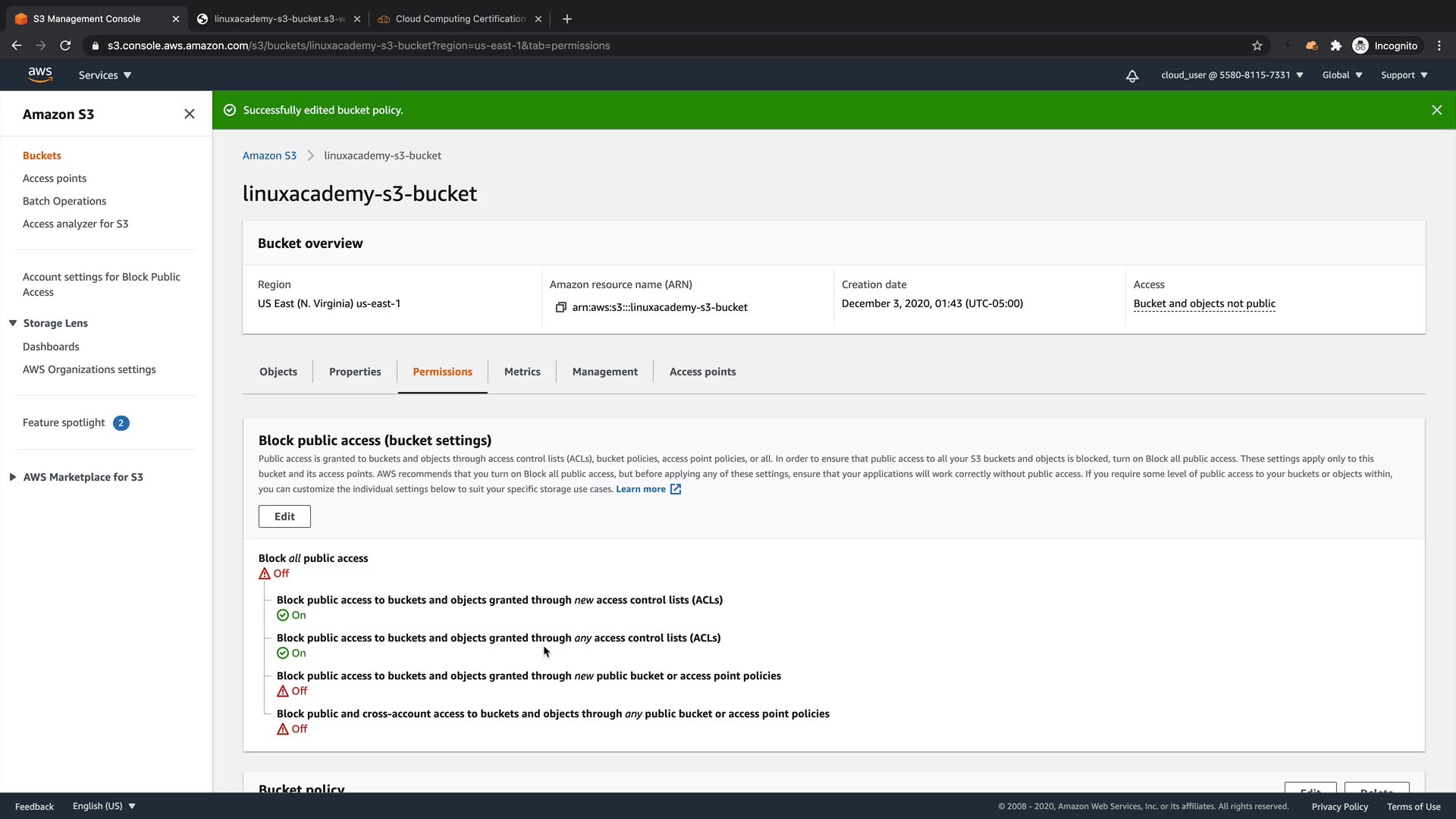Open browser extensions puzzle icon

(1335, 45)
